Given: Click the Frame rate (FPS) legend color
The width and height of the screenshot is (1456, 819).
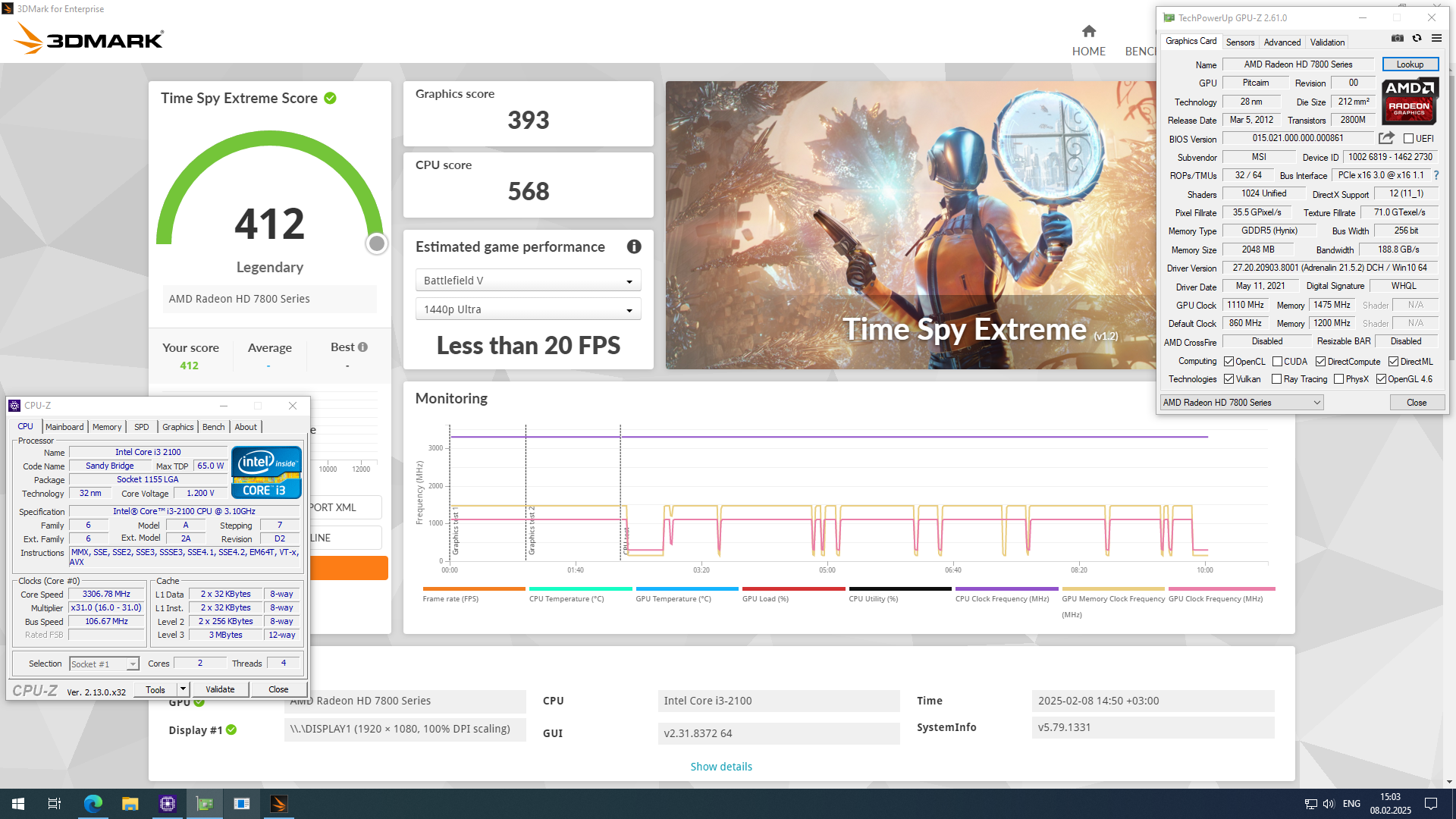Looking at the screenshot, I should coord(474,588).
